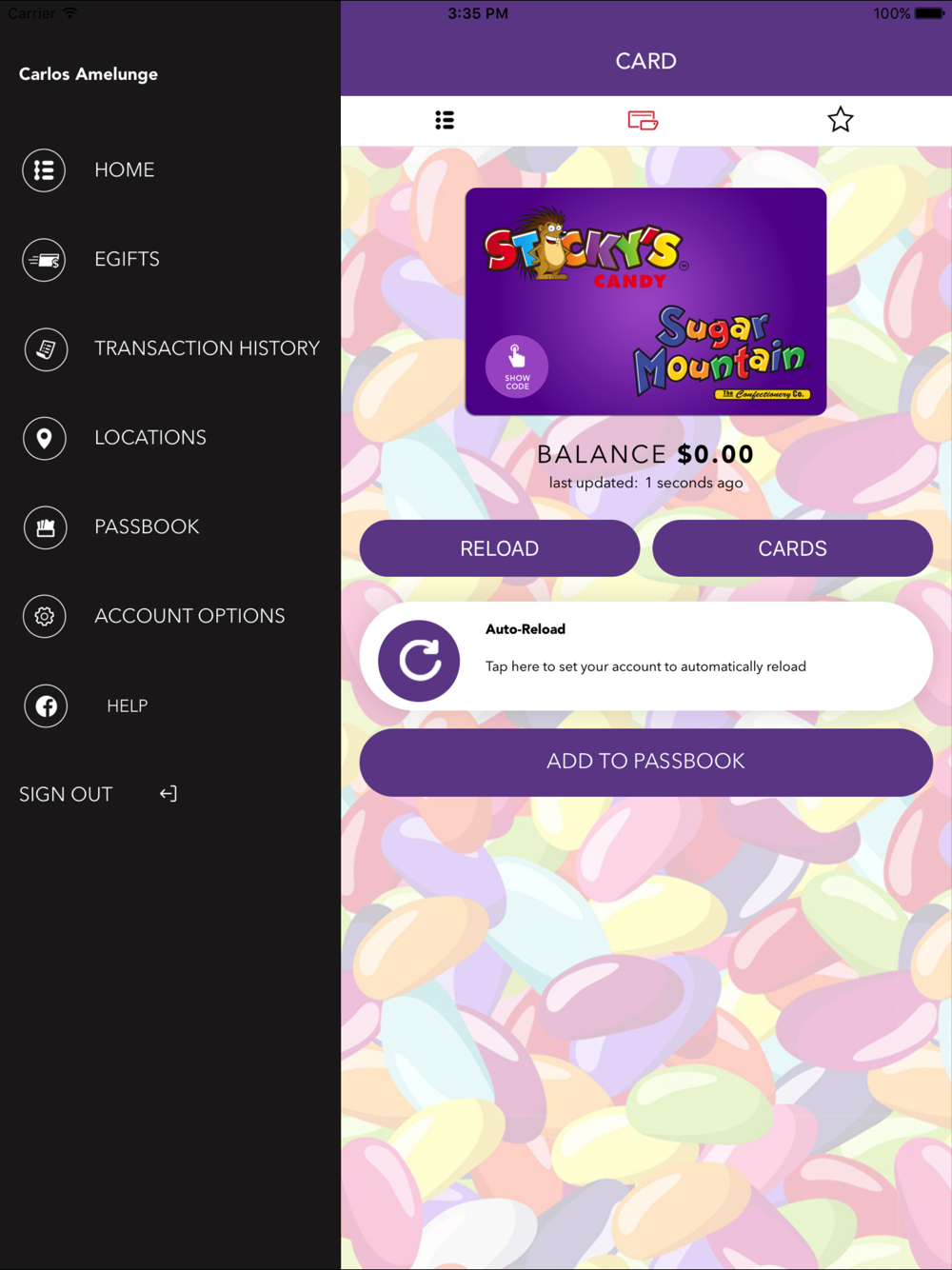Image resolution: width=952 pixels, height=1270 pixels.
Task: Tap the Sticky's Candy gift card image
Action: tap(646, 302)
